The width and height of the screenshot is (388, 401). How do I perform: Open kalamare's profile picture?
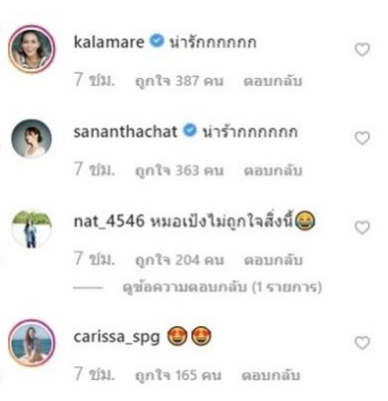(x=32, y=49)
